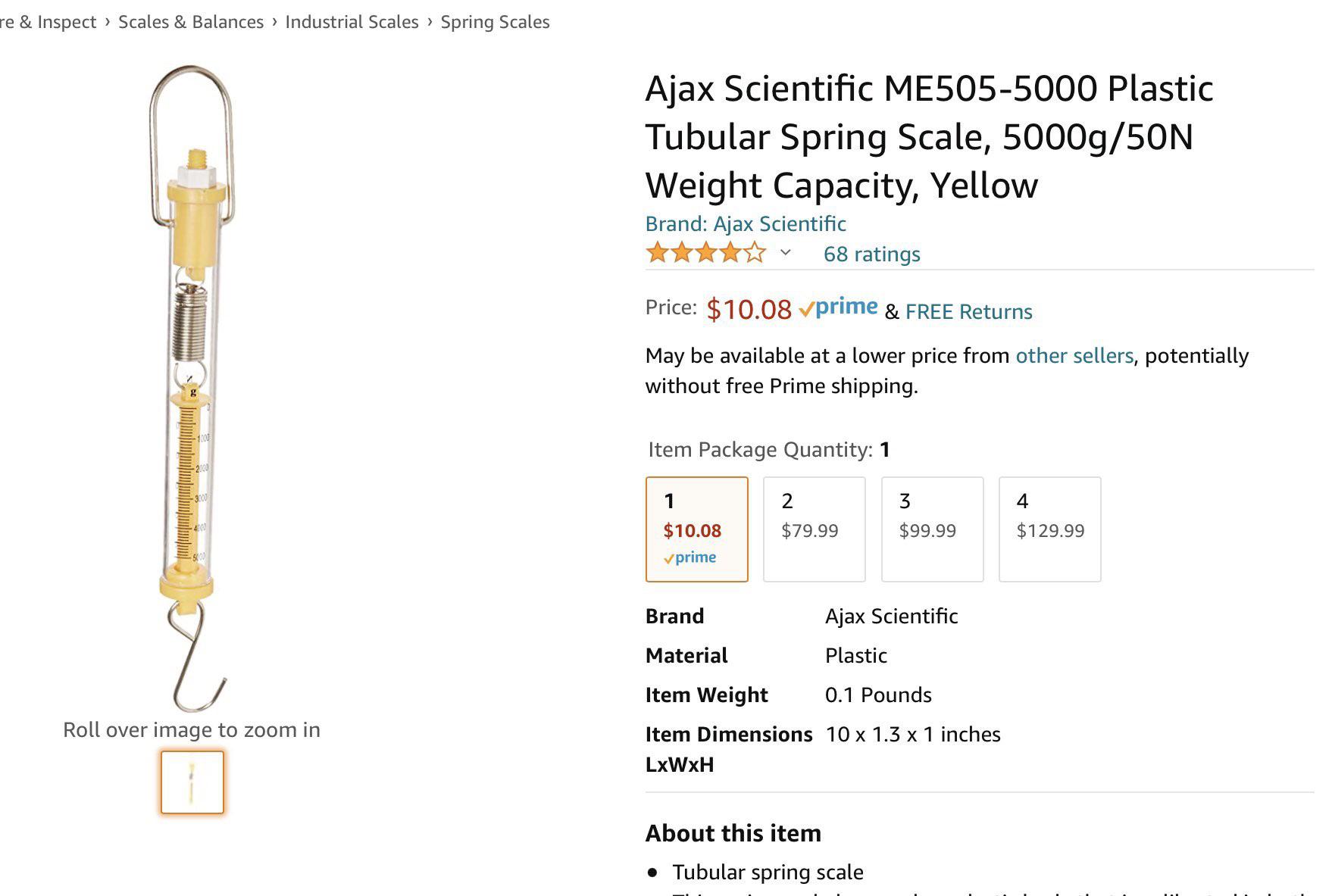Viewport: 1332px width, 896px height.
Task: Open the Spring Scales category
Action: click(494, 21)
